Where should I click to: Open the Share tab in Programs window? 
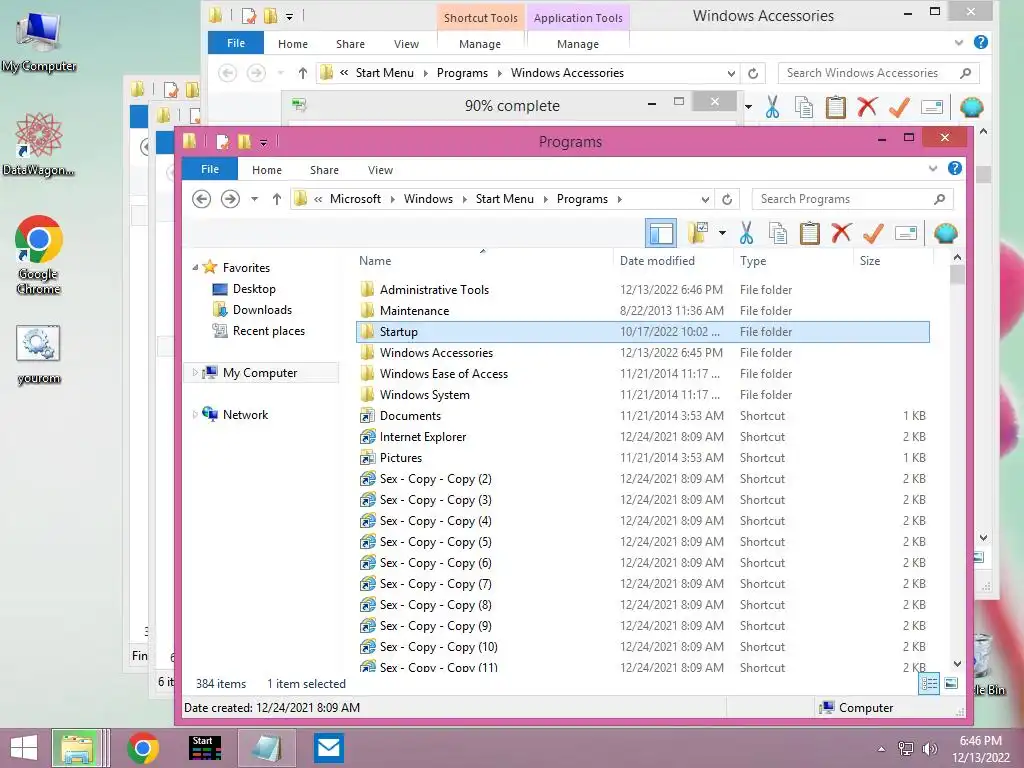[x=324, y=170]
